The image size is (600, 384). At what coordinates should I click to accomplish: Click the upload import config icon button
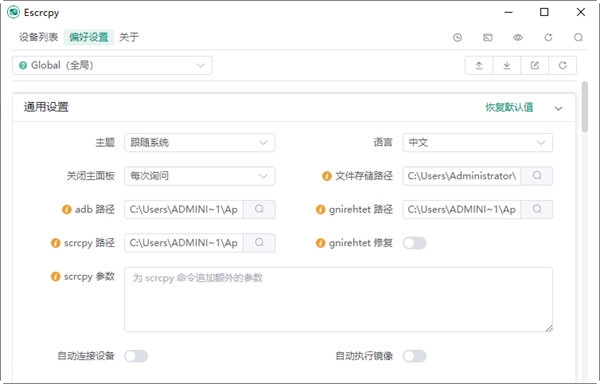point(479,65)
